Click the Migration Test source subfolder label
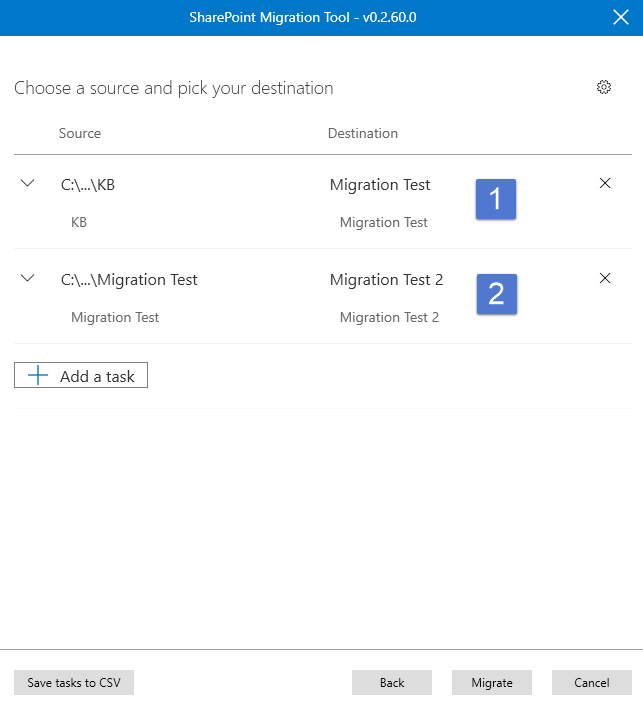 click(x=115, y=317)
